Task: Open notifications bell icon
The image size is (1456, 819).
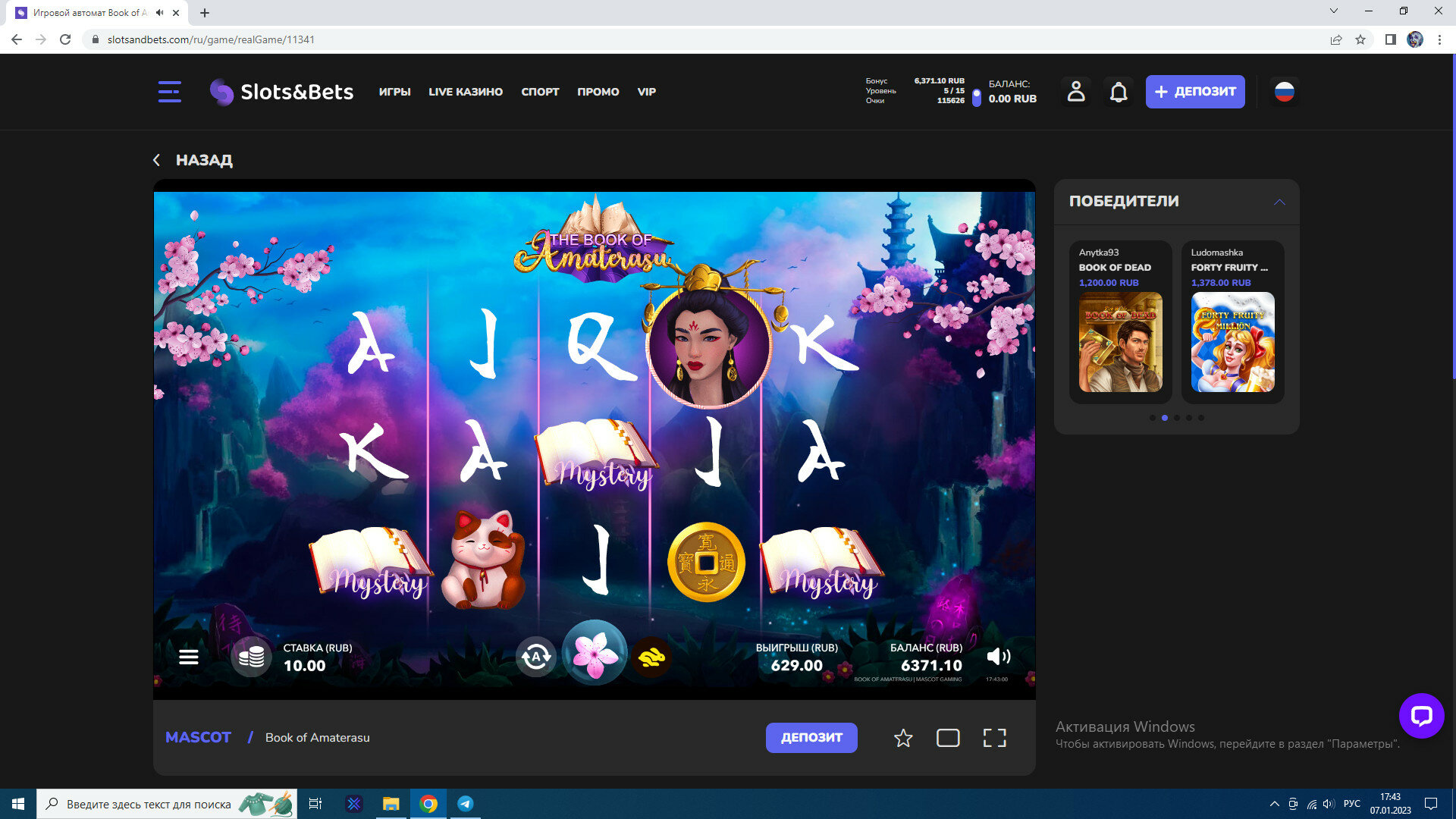Action: point(1119,92)
